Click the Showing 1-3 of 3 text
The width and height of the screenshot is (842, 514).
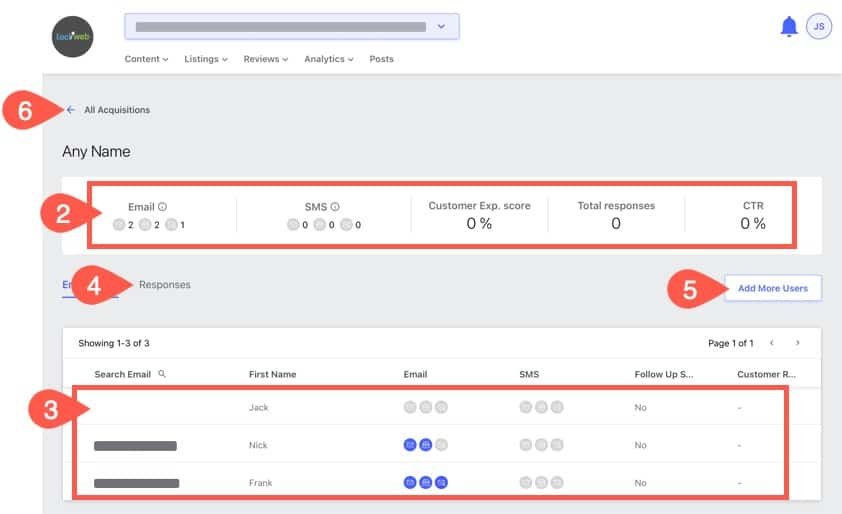click(x=114, y=343)
